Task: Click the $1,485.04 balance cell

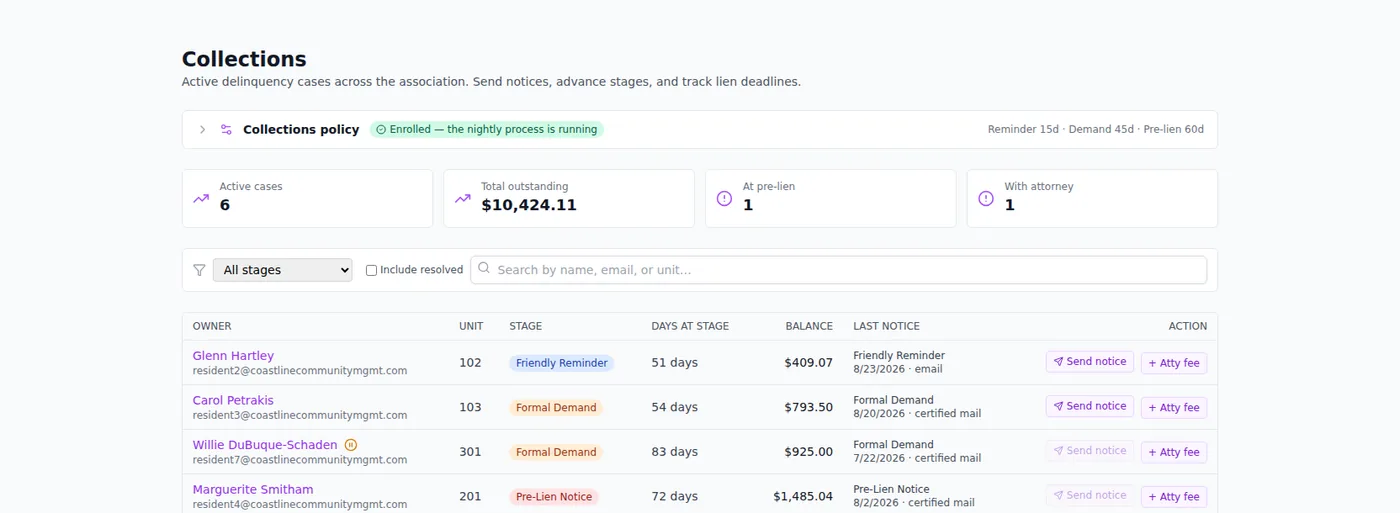Action: tap(803, 496)
